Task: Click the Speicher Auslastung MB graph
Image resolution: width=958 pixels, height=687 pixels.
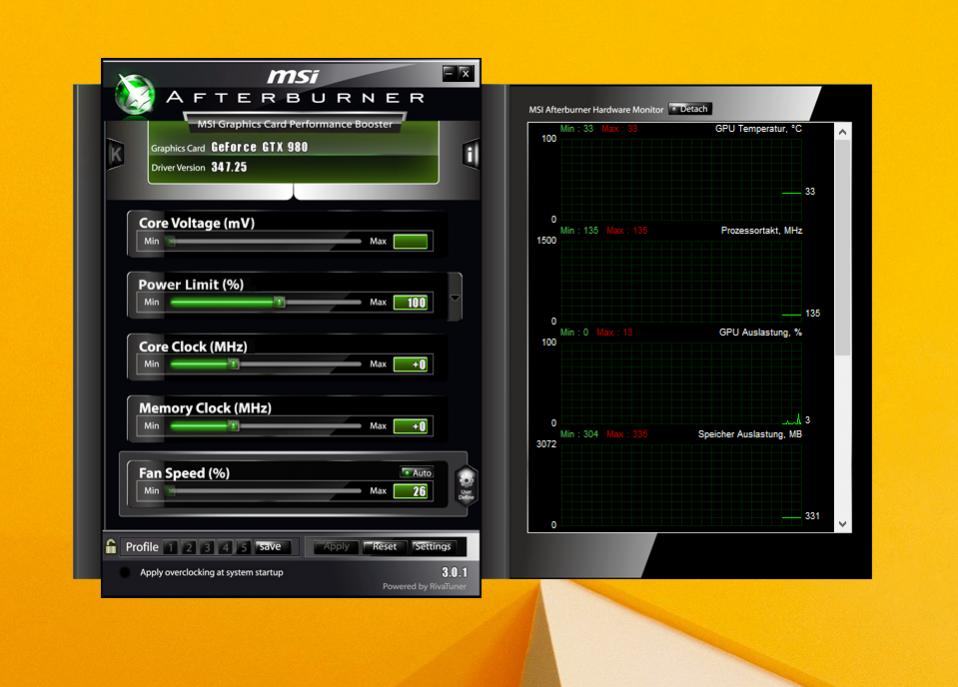Action: click(x=681, y=484)
